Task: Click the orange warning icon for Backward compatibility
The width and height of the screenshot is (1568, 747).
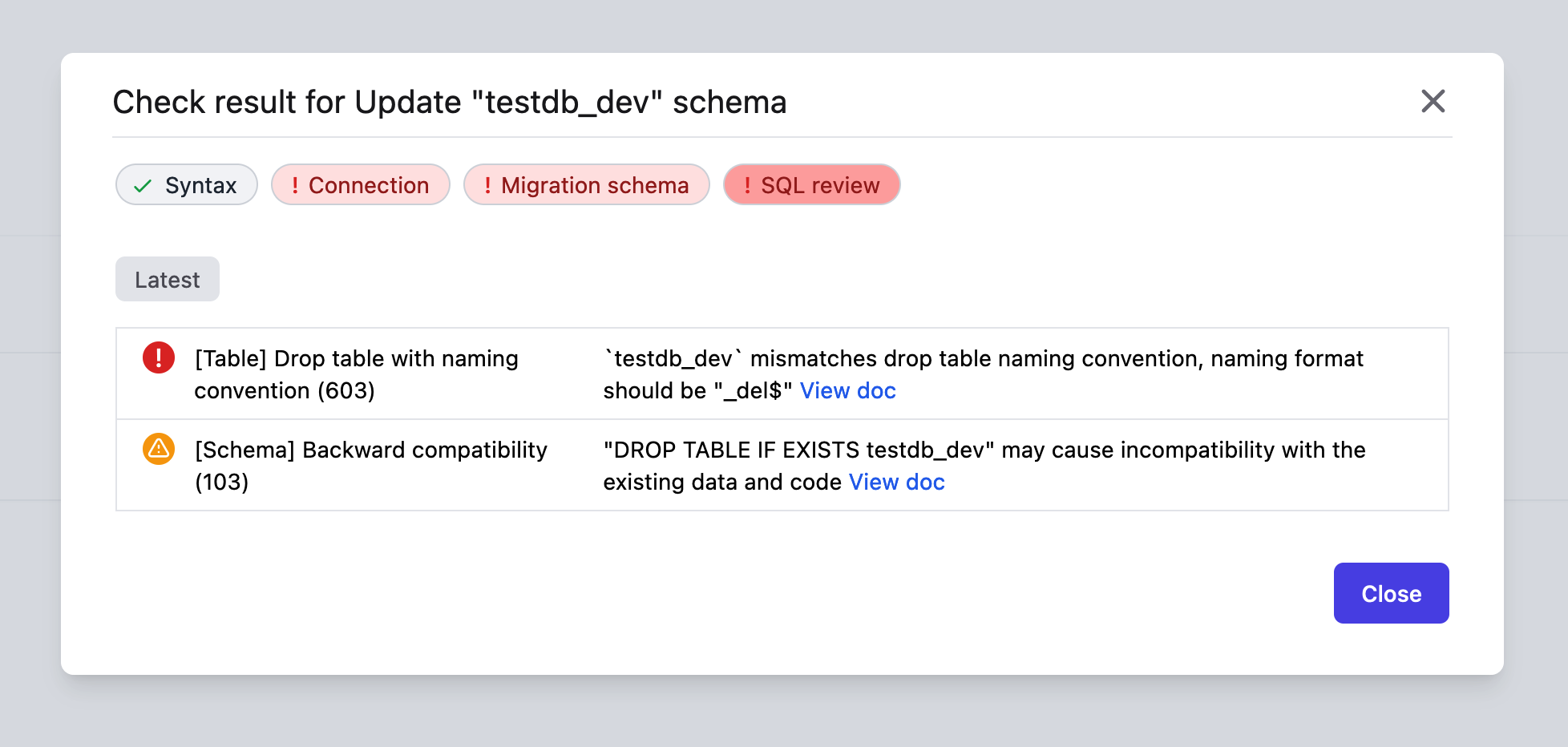Action: pyautogui.click(x=159, y=449)
